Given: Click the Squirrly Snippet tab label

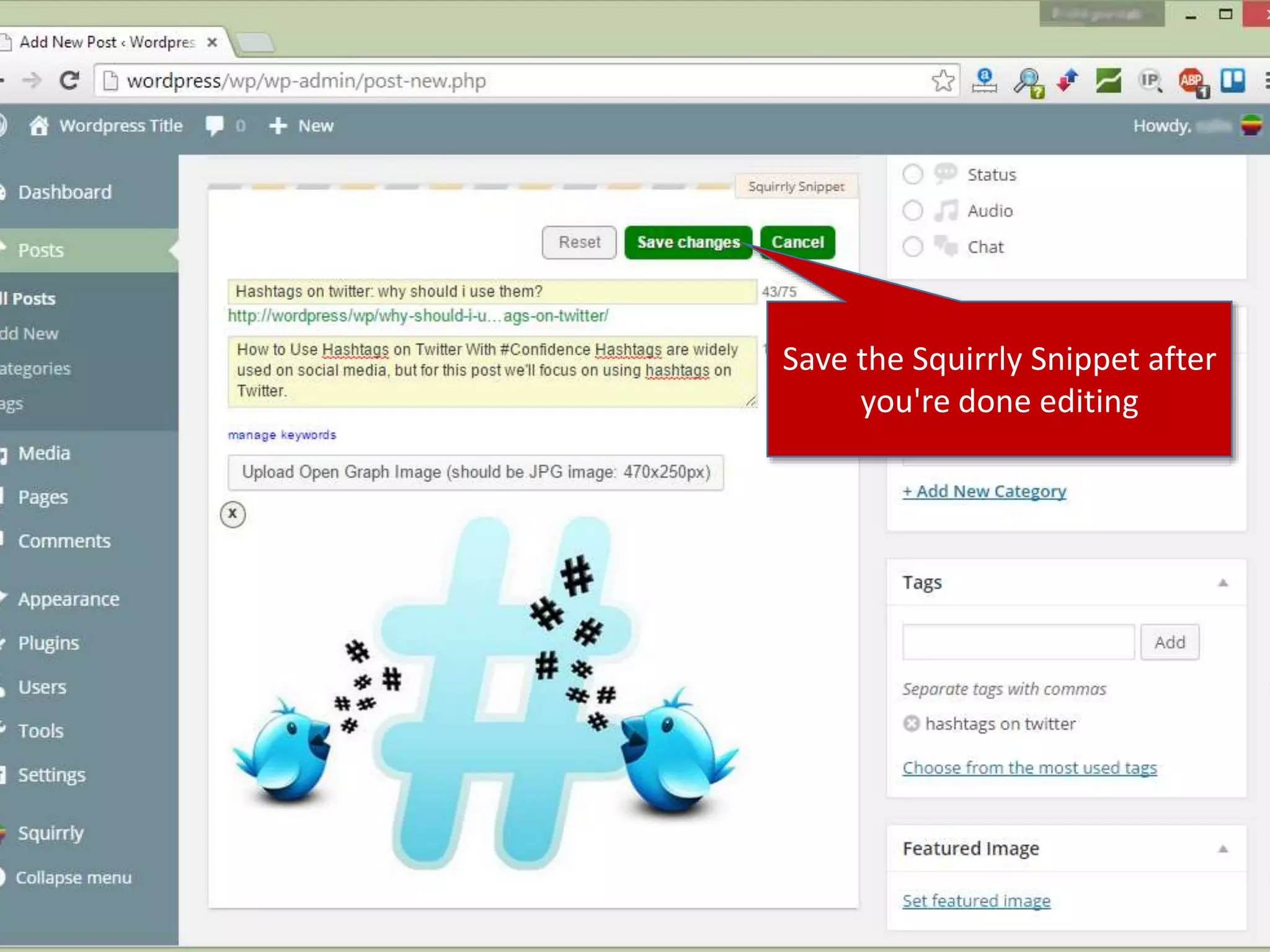Looking at the screenshot, I should [796, 187].
